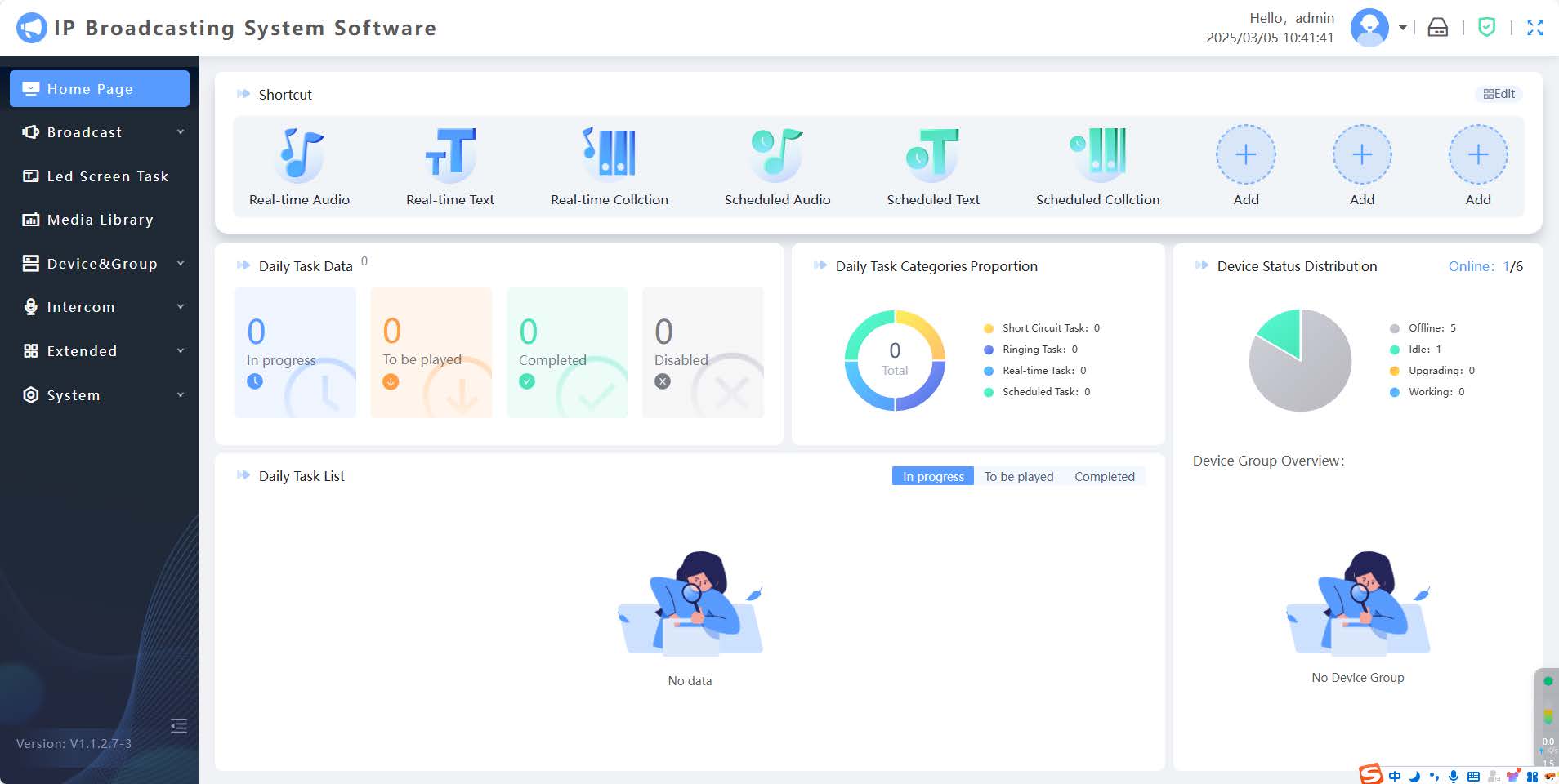Open the Real-time Audio shortcut

point(299,167)
